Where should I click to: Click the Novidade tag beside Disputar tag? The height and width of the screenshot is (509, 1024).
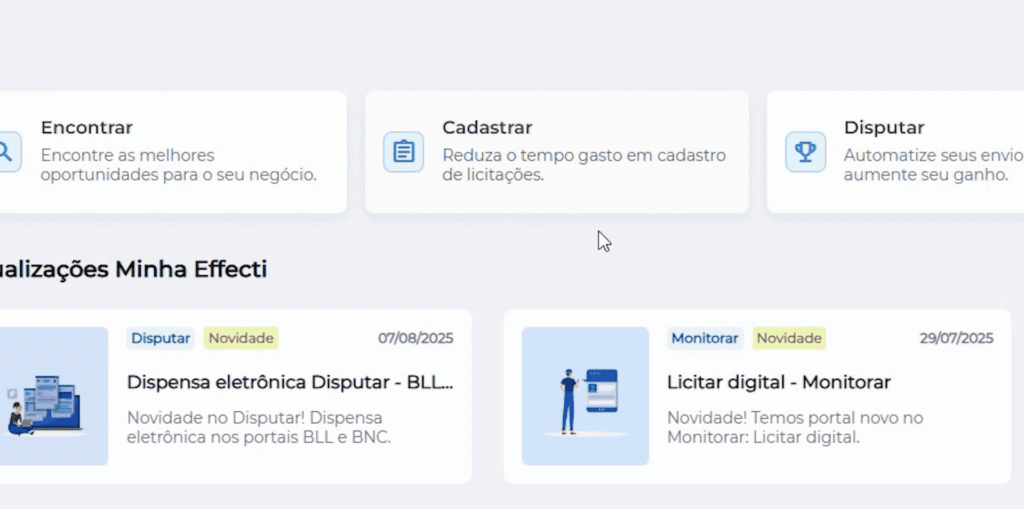click(x=241, y=338)
